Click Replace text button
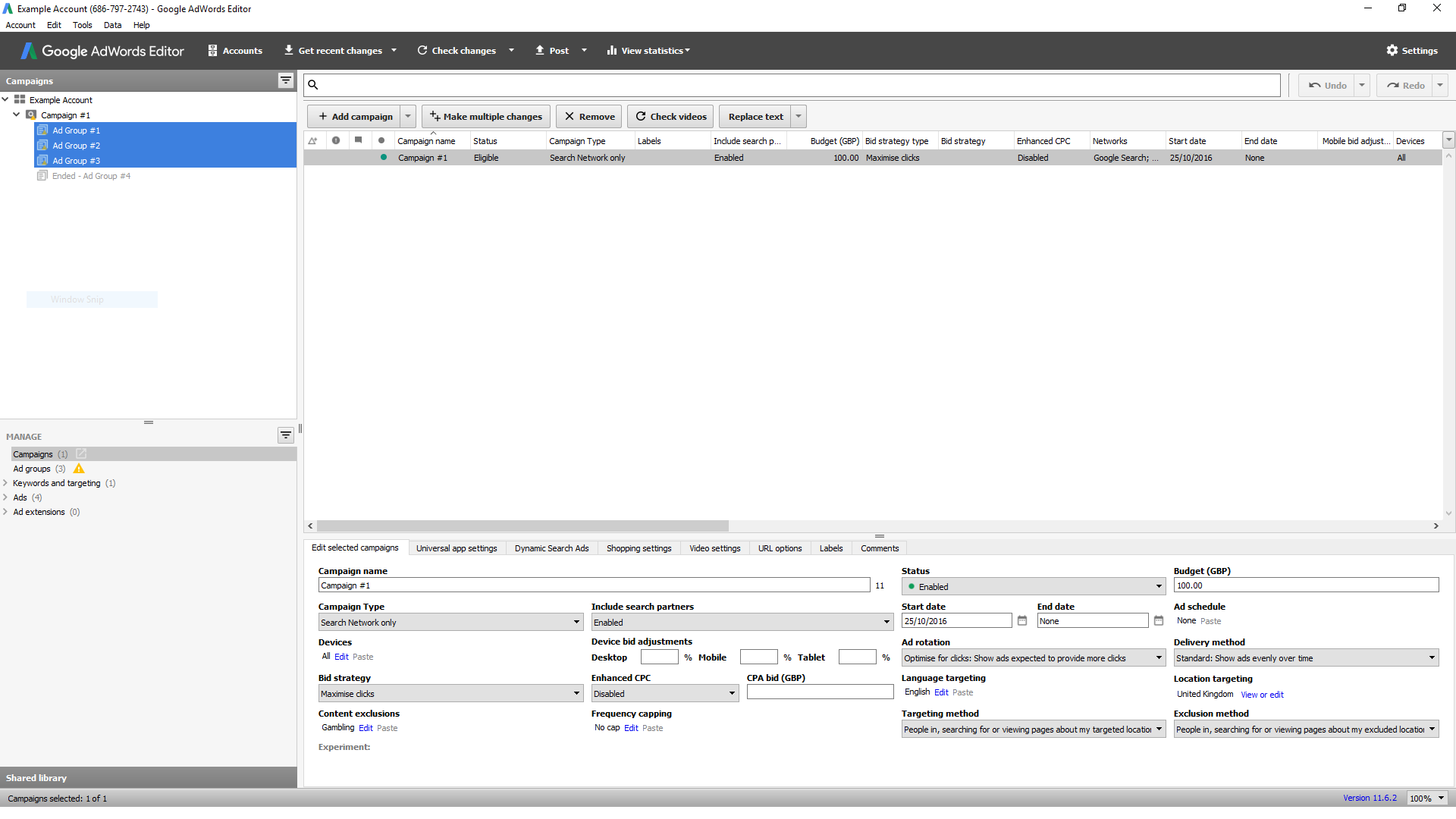 pyautogui.click(x=755, y=117)
